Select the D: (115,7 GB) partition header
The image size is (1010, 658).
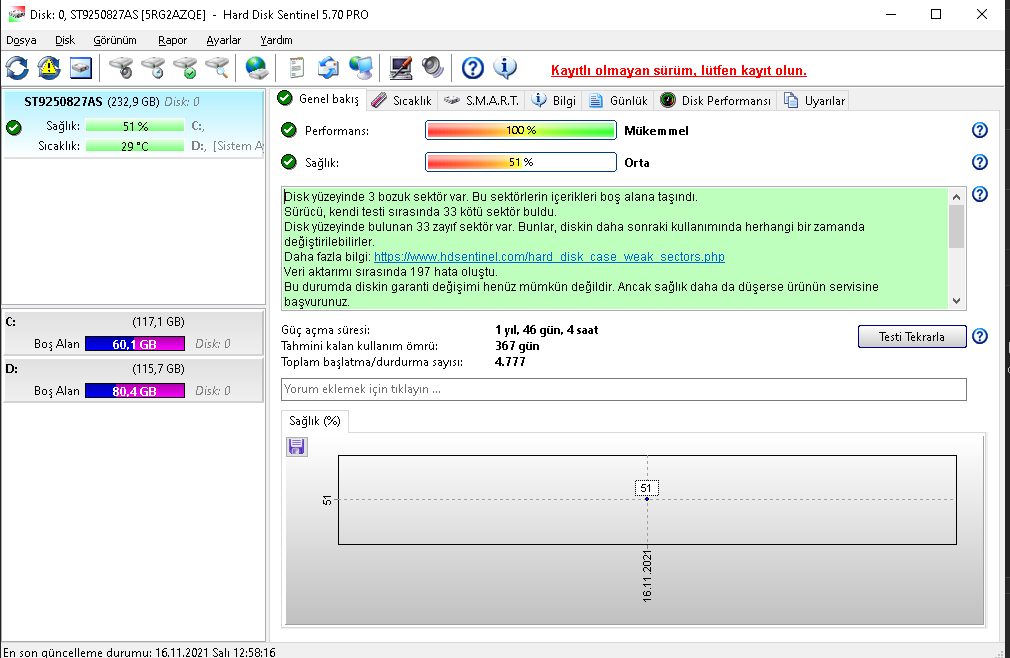pyautogui.click(x=133, y=368)
